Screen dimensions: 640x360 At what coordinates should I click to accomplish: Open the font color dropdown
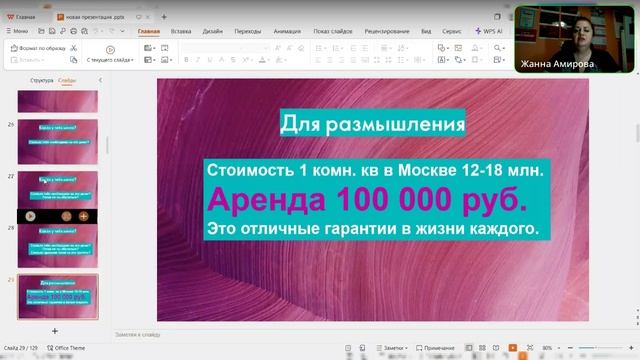(x=264, y=60)
